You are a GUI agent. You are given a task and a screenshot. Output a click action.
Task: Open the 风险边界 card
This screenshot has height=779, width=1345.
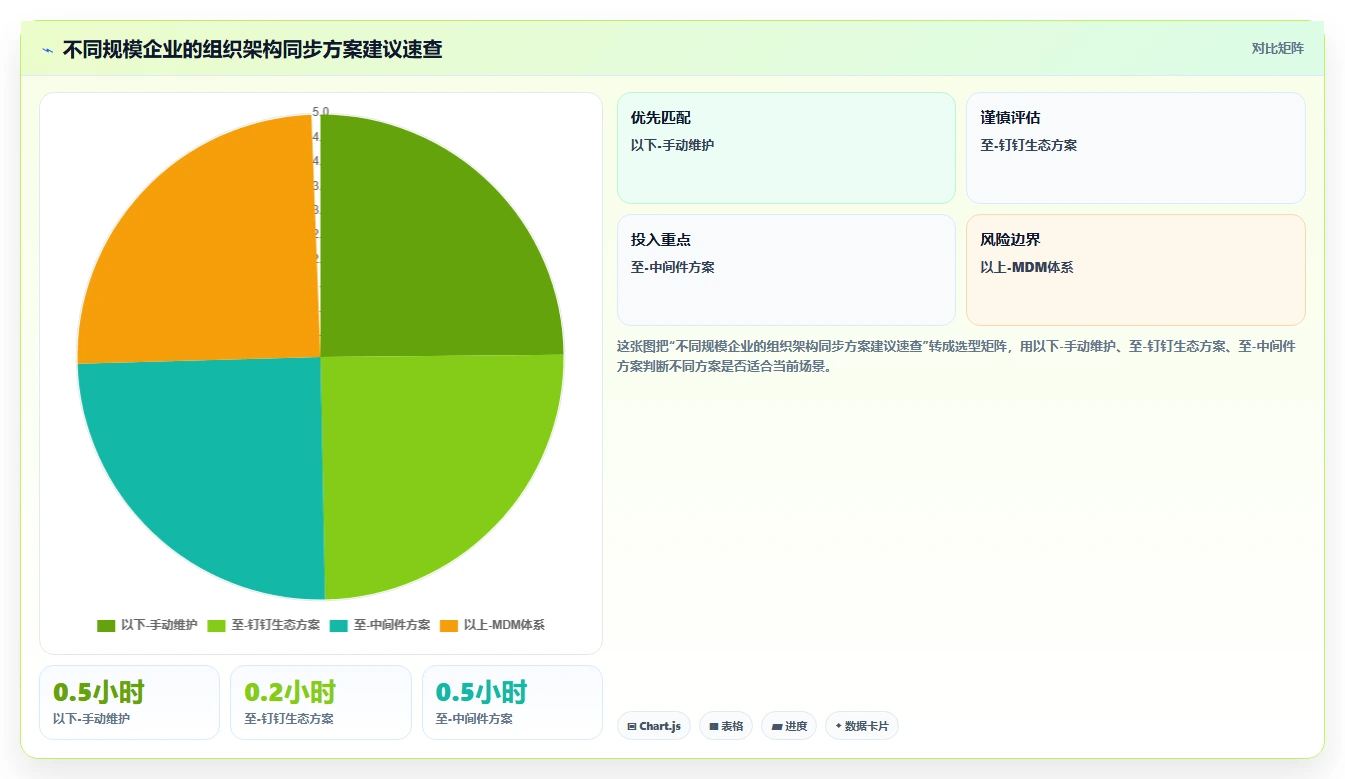tap(1135, 270)
